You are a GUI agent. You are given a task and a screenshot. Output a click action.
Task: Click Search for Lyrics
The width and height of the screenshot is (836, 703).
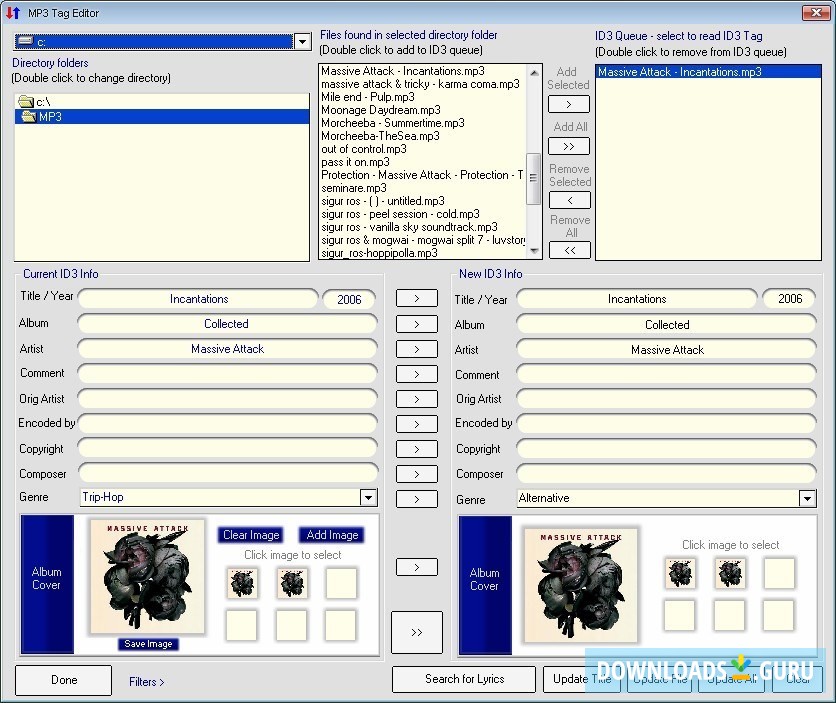[463, 679]
